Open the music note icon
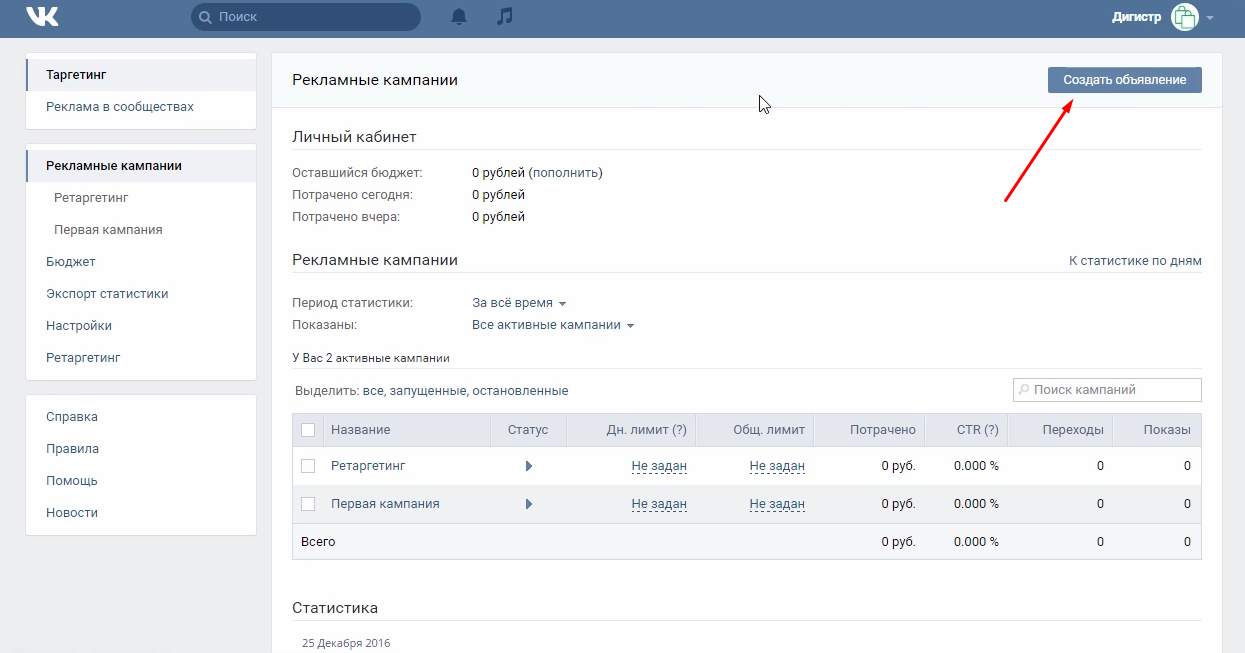Viewport: 1245px width, 653px height. (505, 17)
